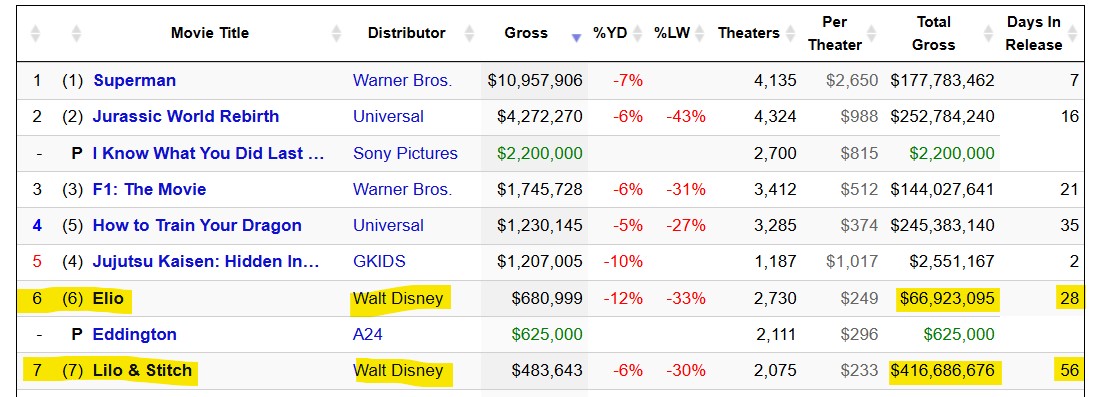Open F1: The Movie link

click(150, 189)
